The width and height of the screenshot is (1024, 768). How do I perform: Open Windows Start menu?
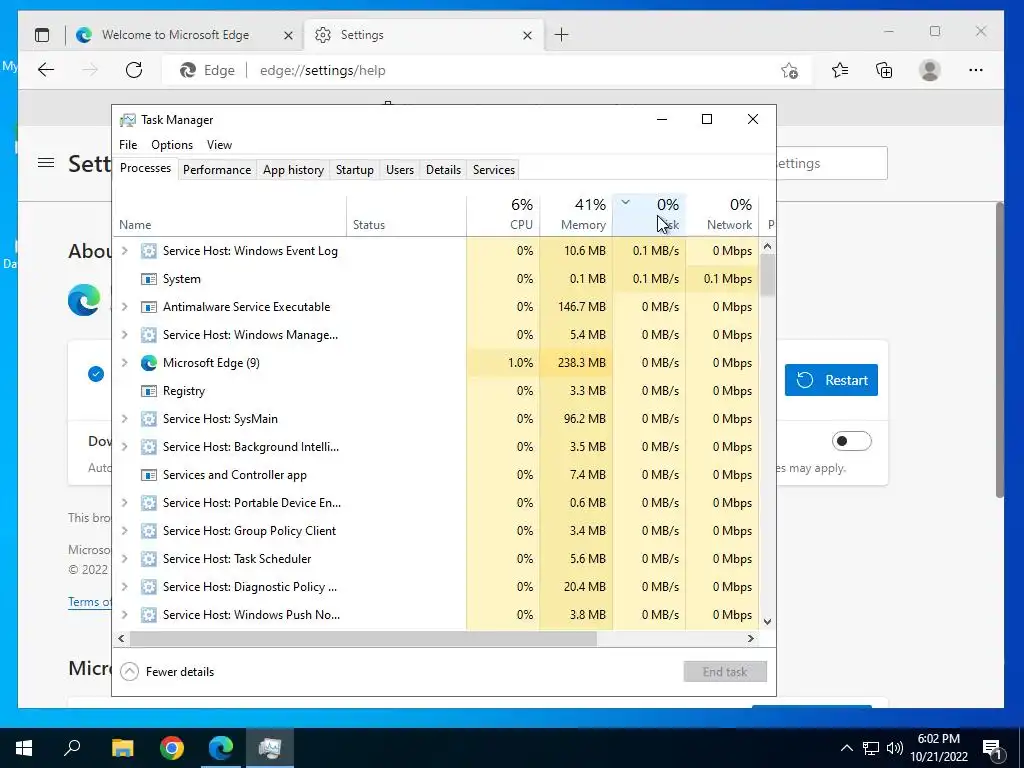tap(24, 748)
